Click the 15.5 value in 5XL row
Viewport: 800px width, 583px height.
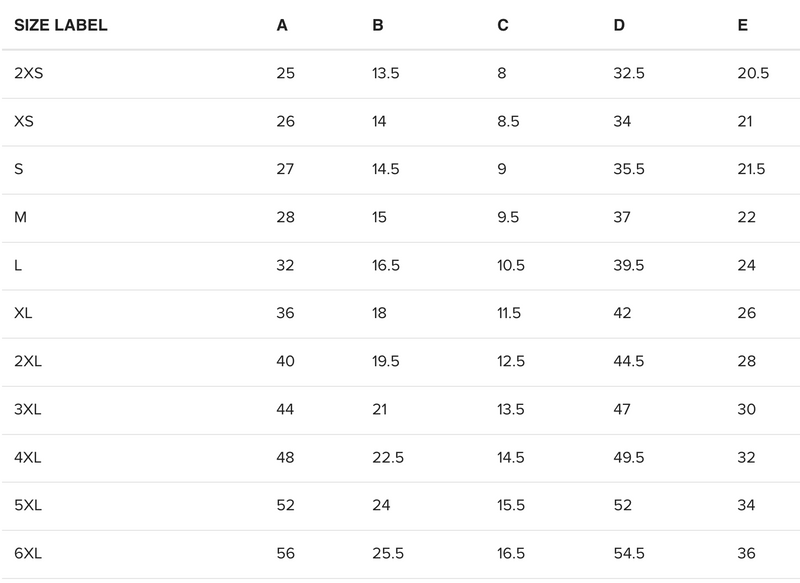511,506
